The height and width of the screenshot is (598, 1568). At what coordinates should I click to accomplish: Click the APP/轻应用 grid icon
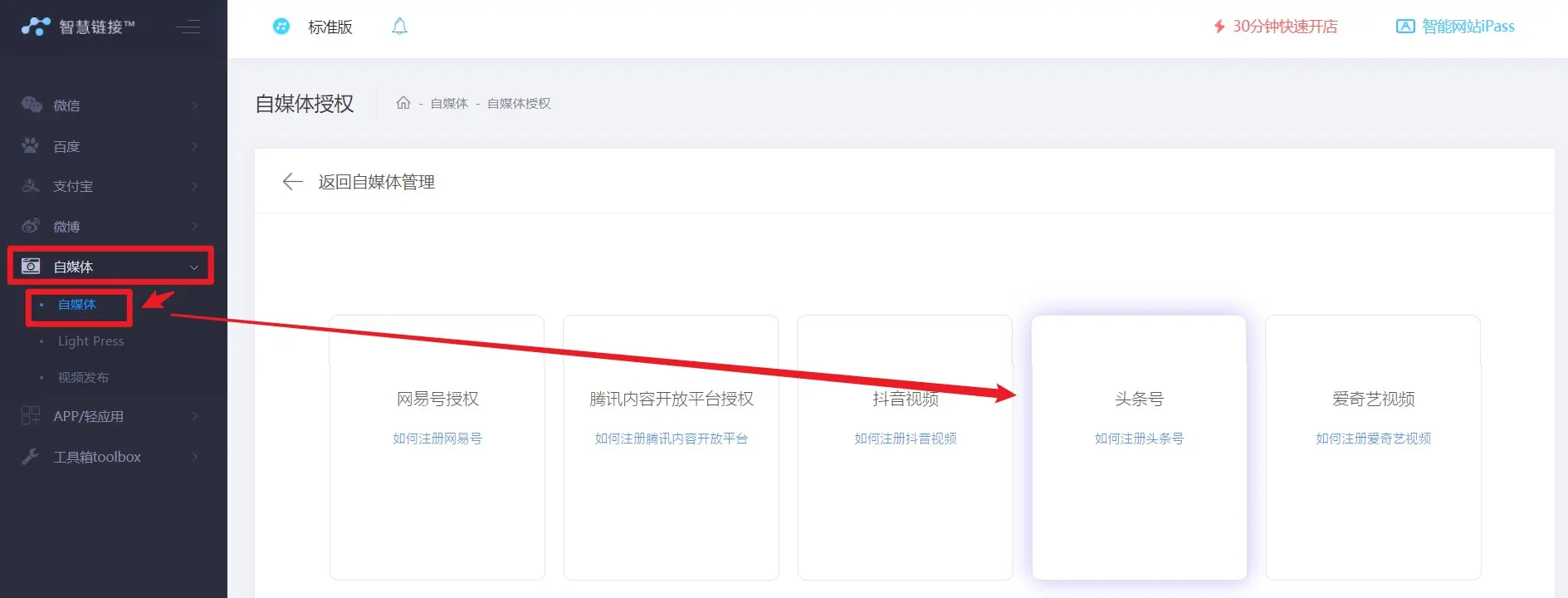pyautogui.click(x=31, y=416)
